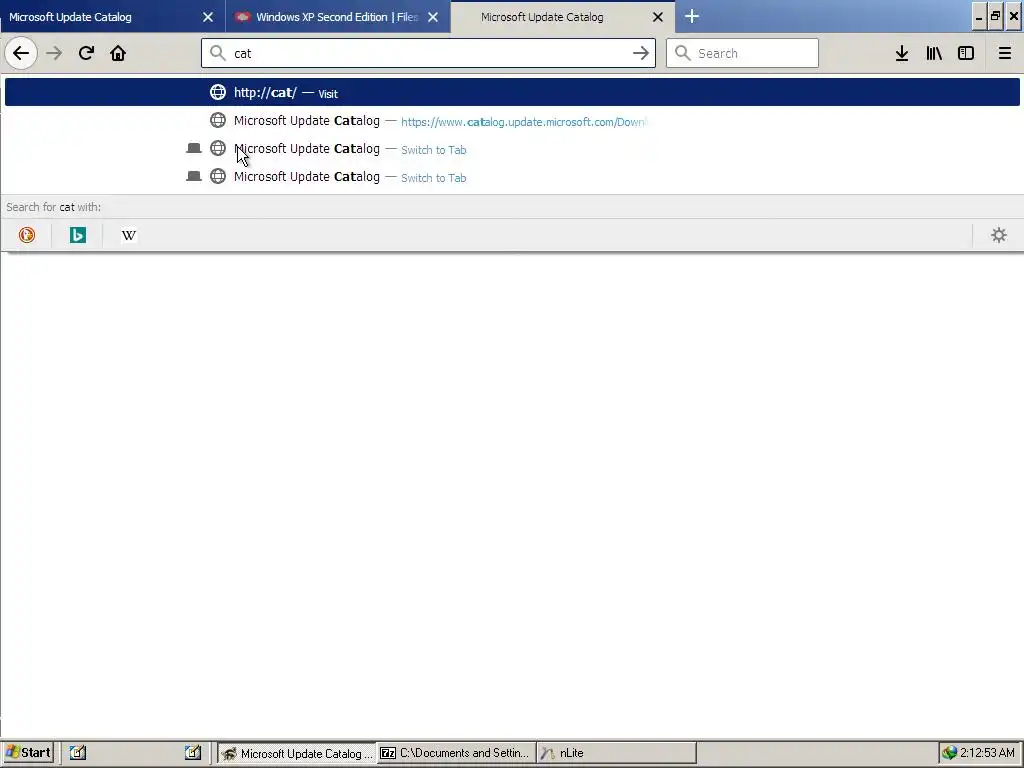Switch to Windows XP Second Edition tab

[338, 17]
